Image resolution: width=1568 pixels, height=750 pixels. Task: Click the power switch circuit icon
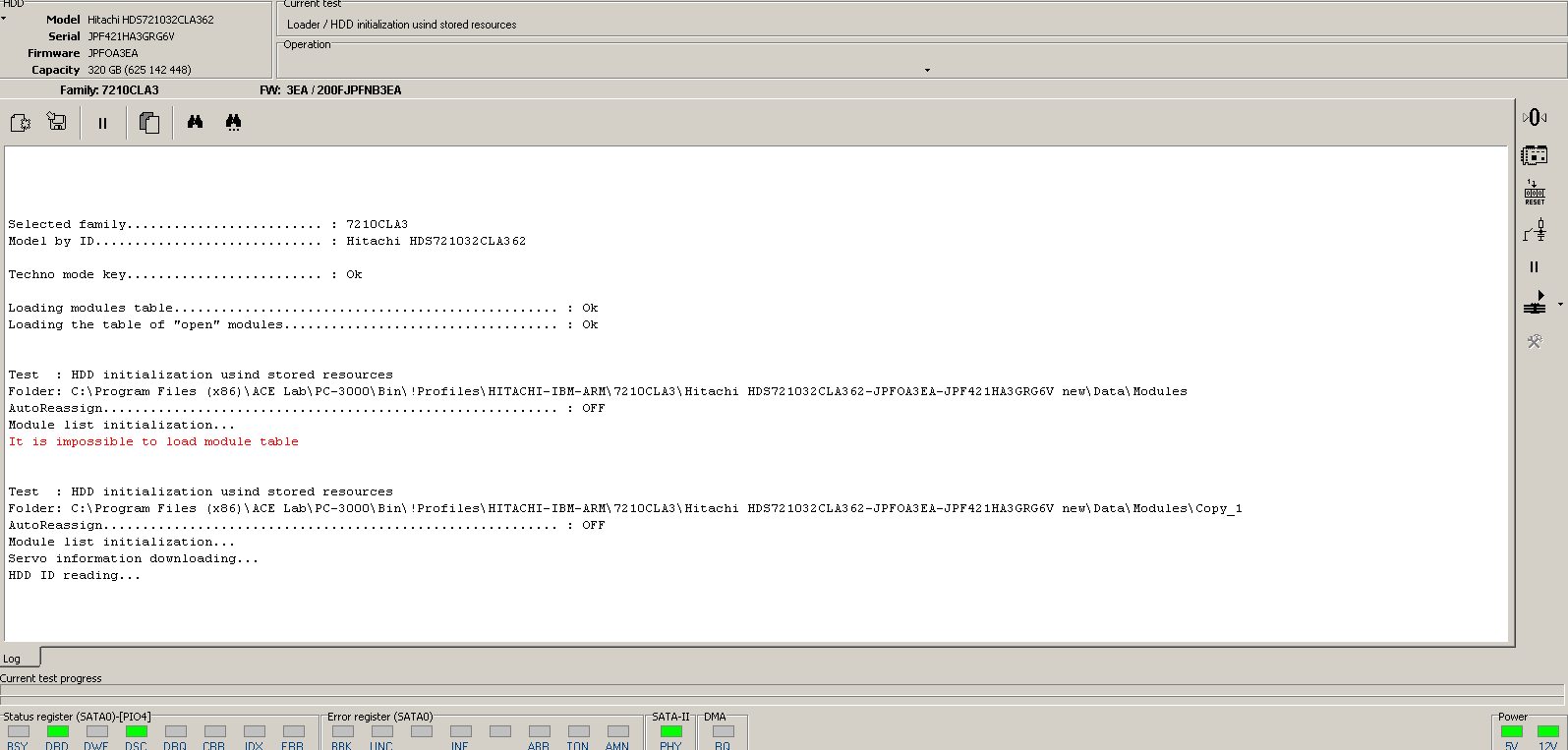pos(1535,230)
